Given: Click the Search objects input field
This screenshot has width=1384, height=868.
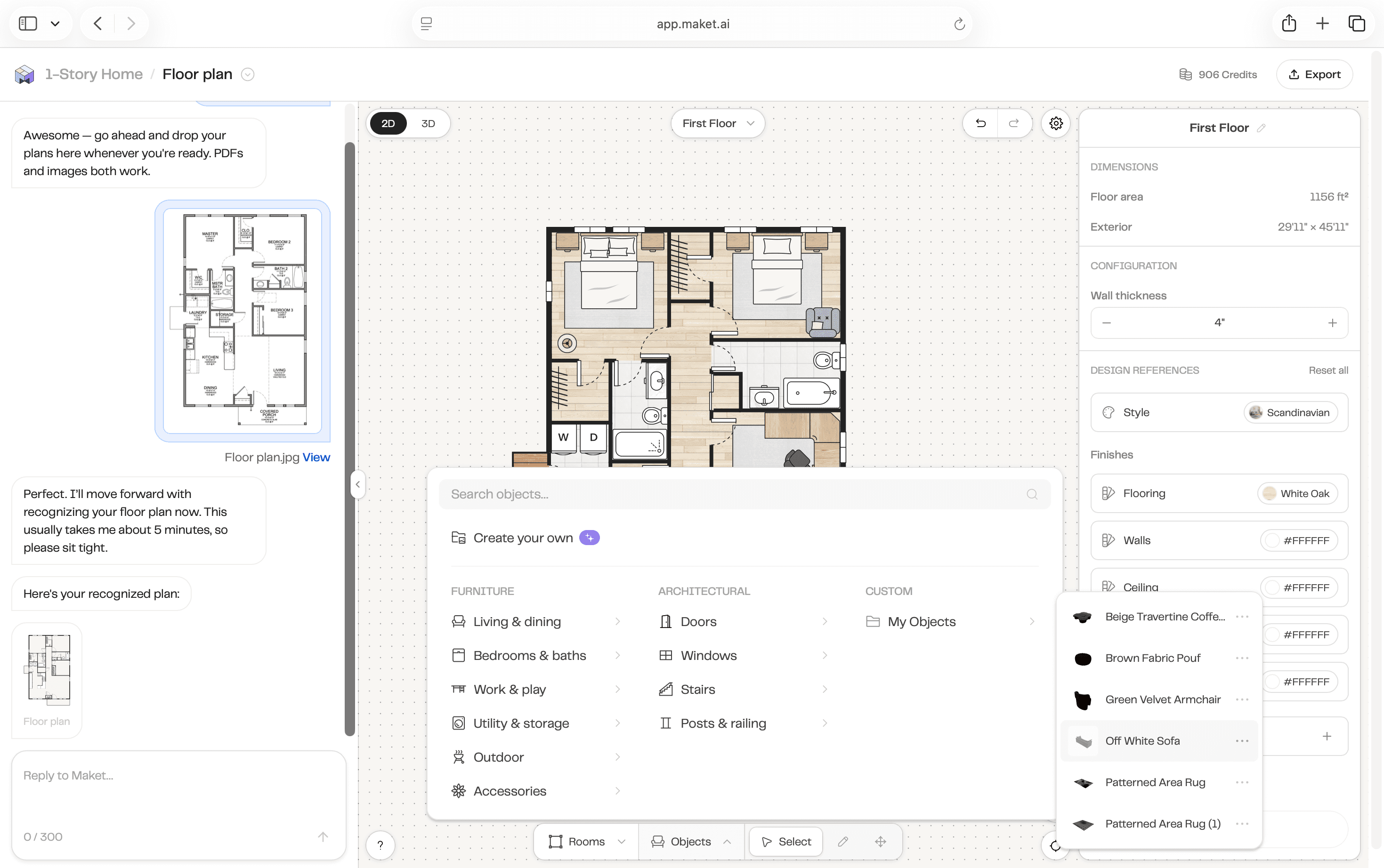Looking at the screenshot, I should pos(744,494).
